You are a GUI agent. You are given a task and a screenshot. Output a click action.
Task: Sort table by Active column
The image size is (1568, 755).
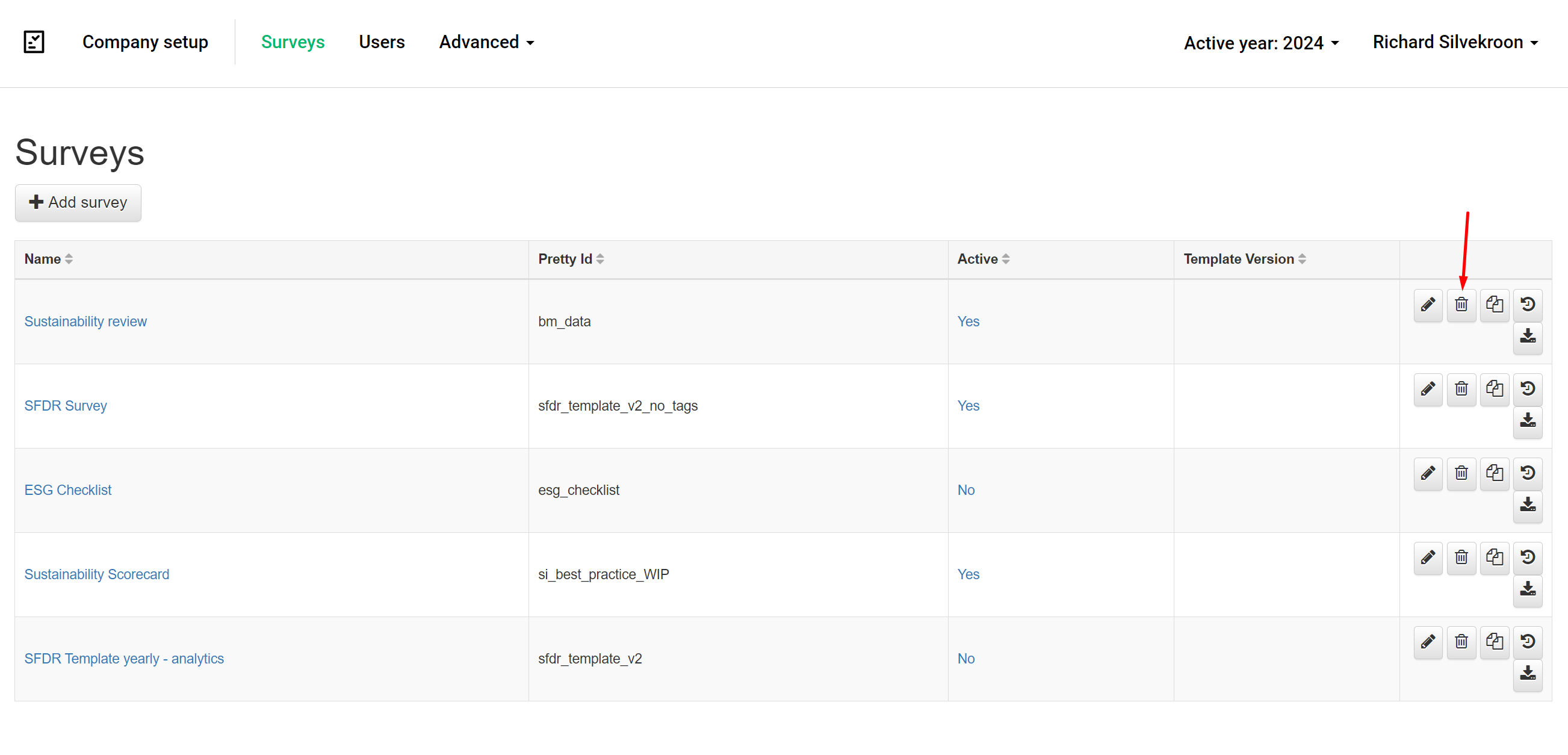point(983,259)
